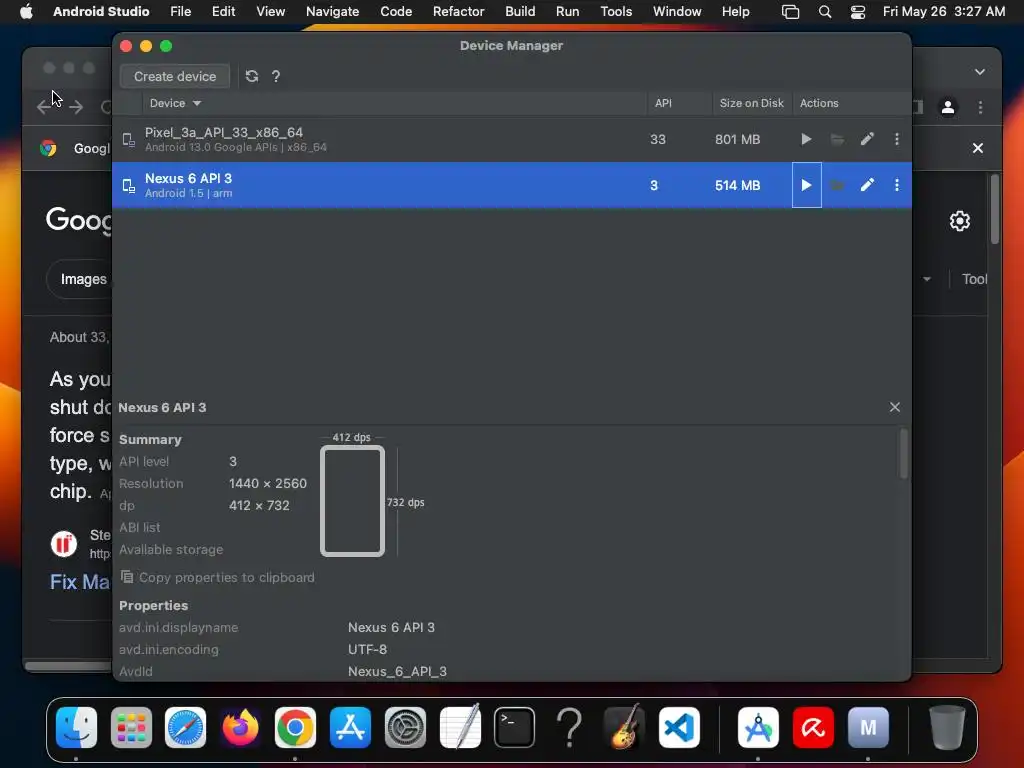Open Chrome three-dot menu in background window
Screen dimensions: 1024x768
(x=980, y=107)
